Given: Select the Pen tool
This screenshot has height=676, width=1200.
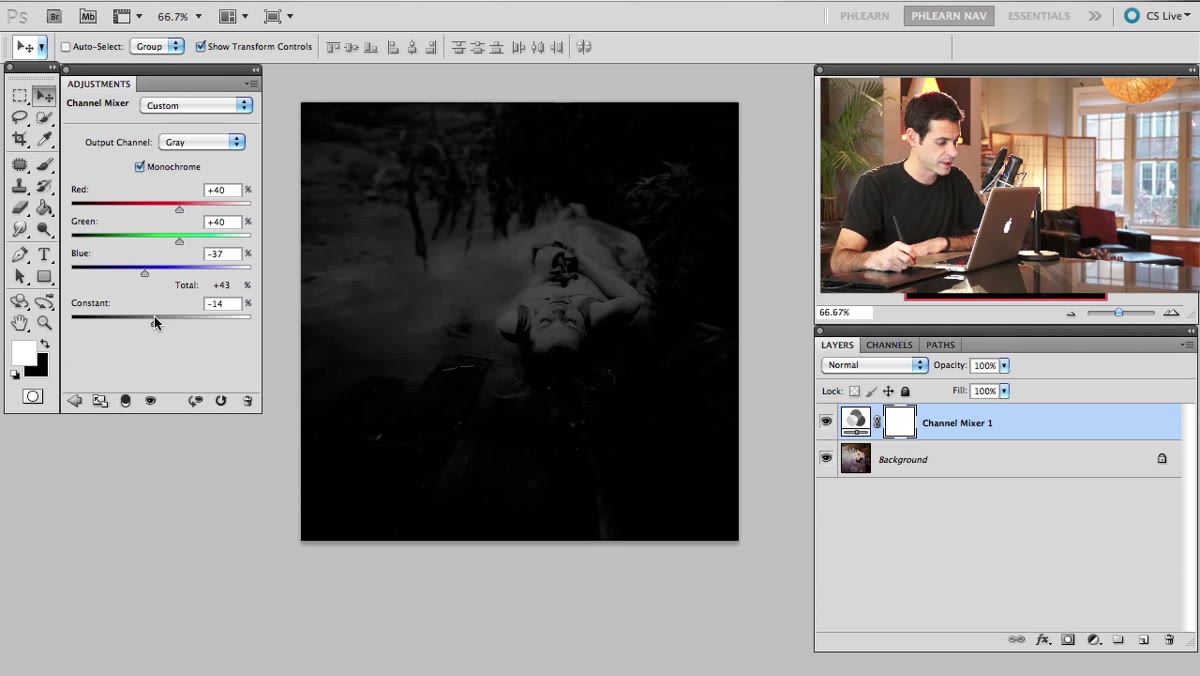Looking at the screenshot, I should 19,255.
